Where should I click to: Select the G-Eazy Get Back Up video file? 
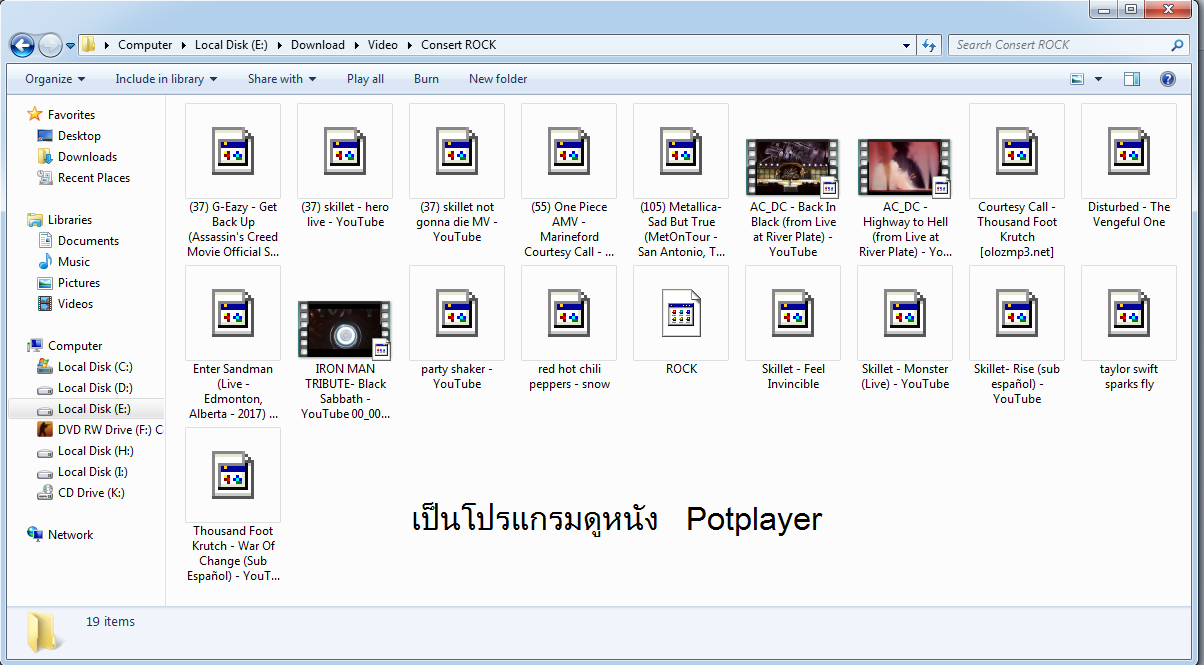coord(233,180)
